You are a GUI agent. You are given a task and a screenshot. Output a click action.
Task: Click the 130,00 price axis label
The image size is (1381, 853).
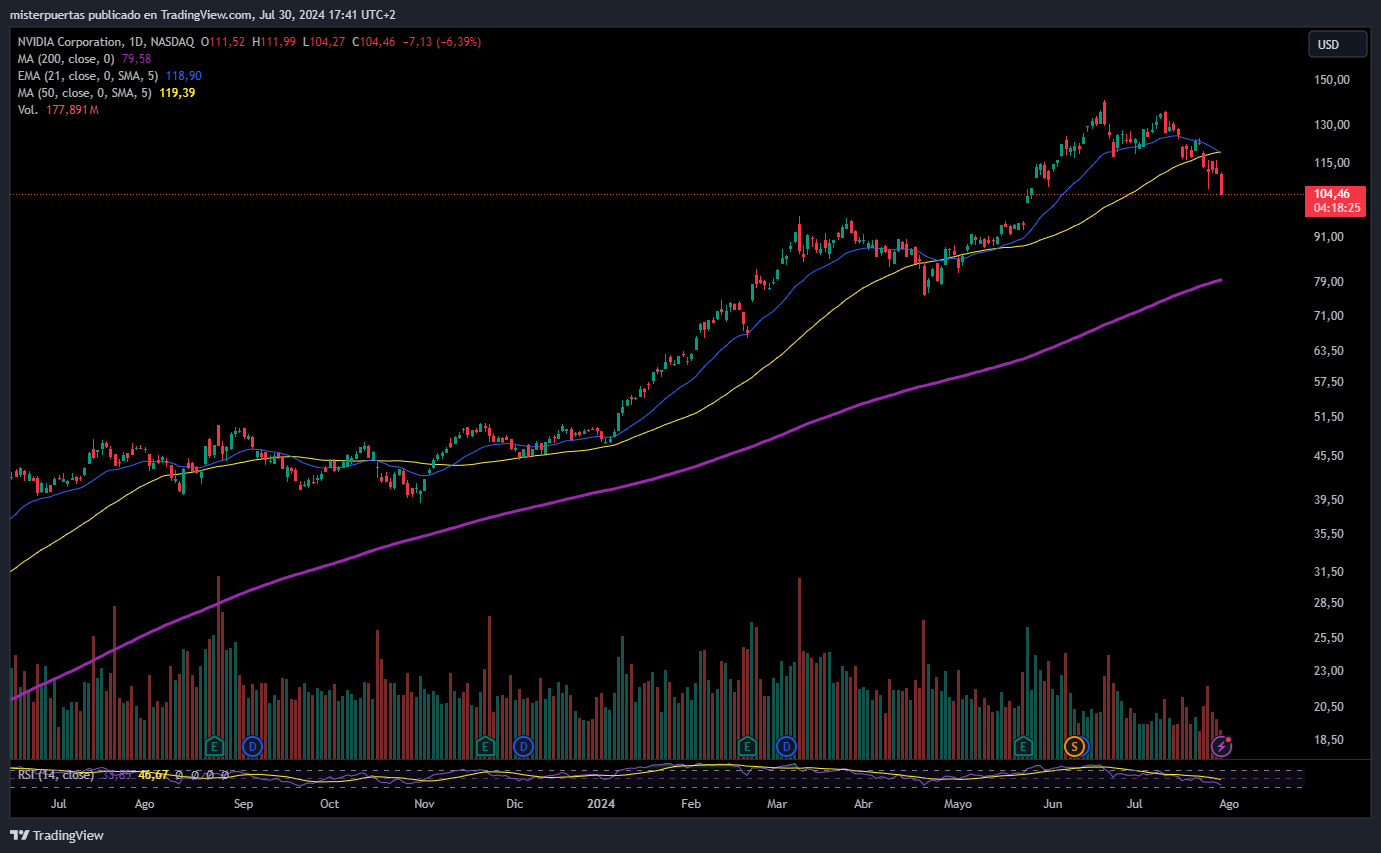[1330, 125]
